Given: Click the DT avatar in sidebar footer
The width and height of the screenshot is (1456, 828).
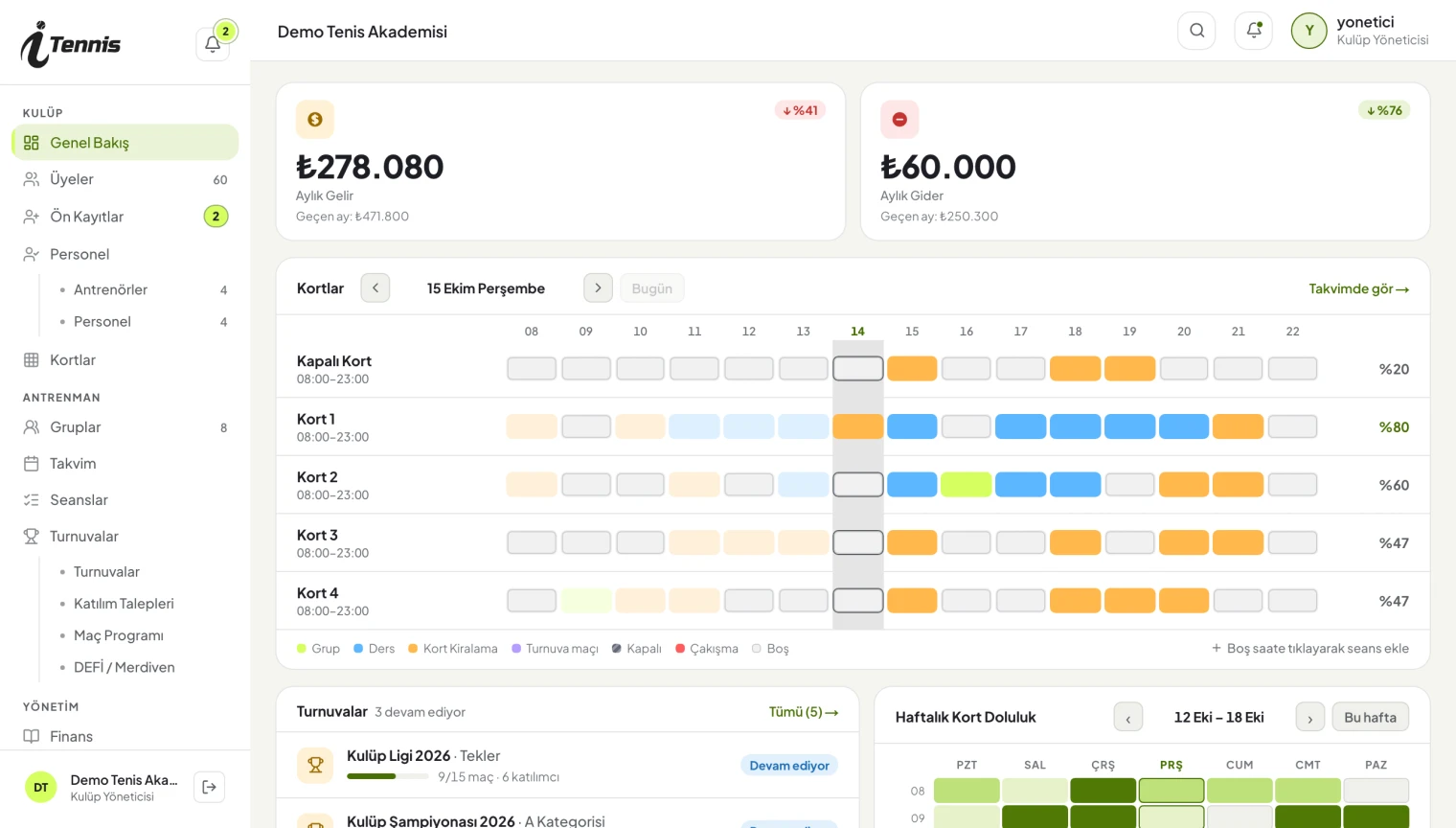Looking at the screenshot, I should click(x=41, y=787).
